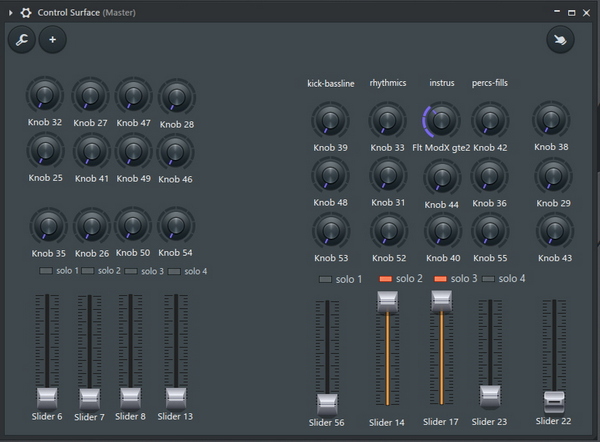Expand the plugin menu arrow in title bar
600x442 pixels.
[11, 13]
